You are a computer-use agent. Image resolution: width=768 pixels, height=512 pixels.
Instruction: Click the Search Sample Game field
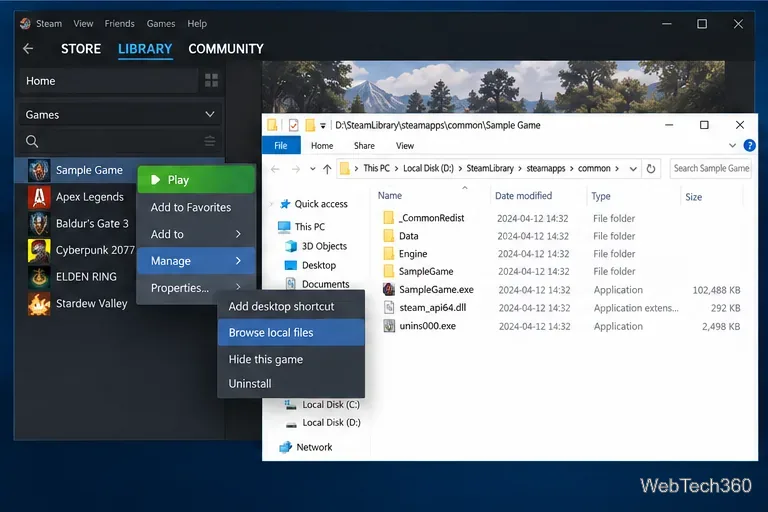click(x=710, y=169)
